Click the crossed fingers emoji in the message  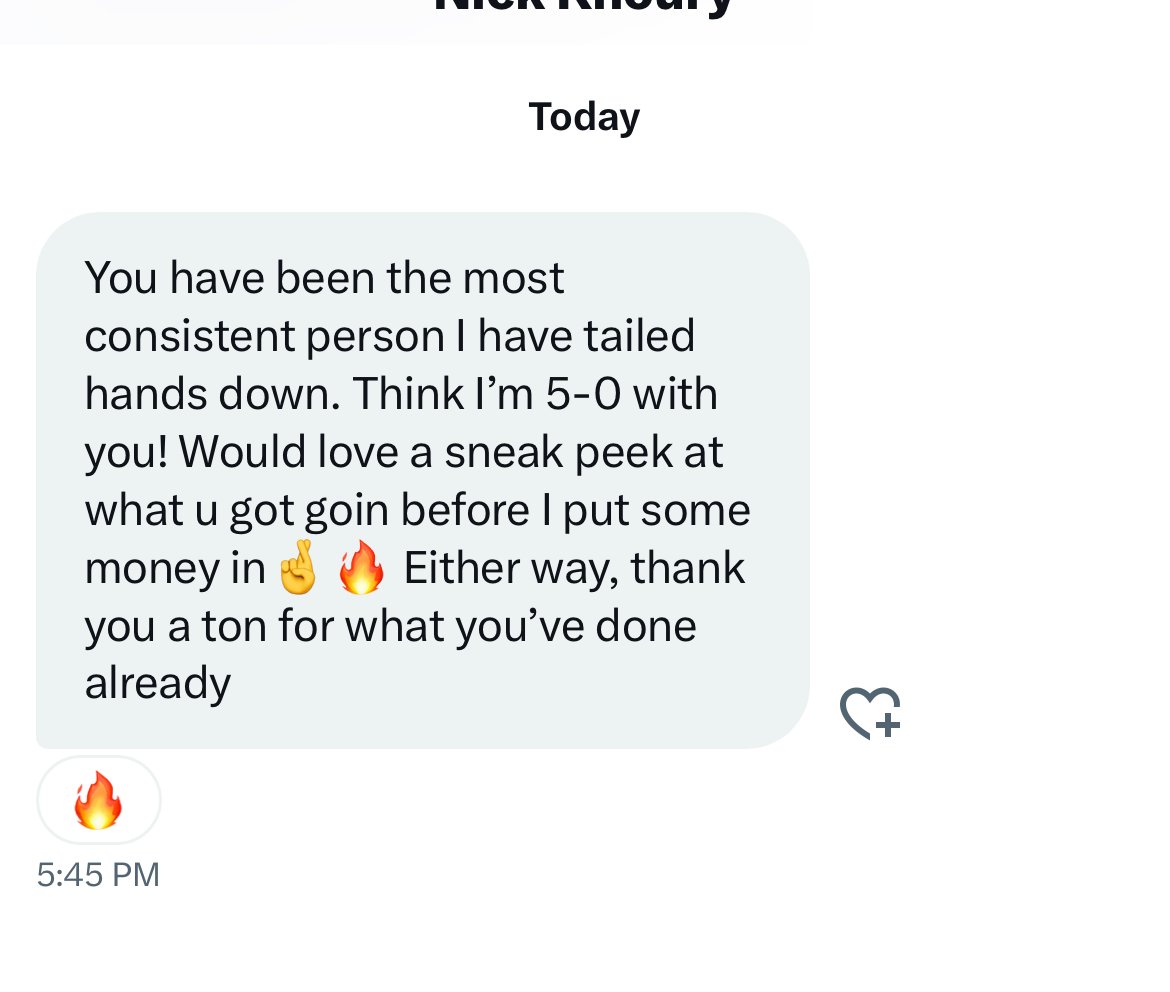click(297, 570)
